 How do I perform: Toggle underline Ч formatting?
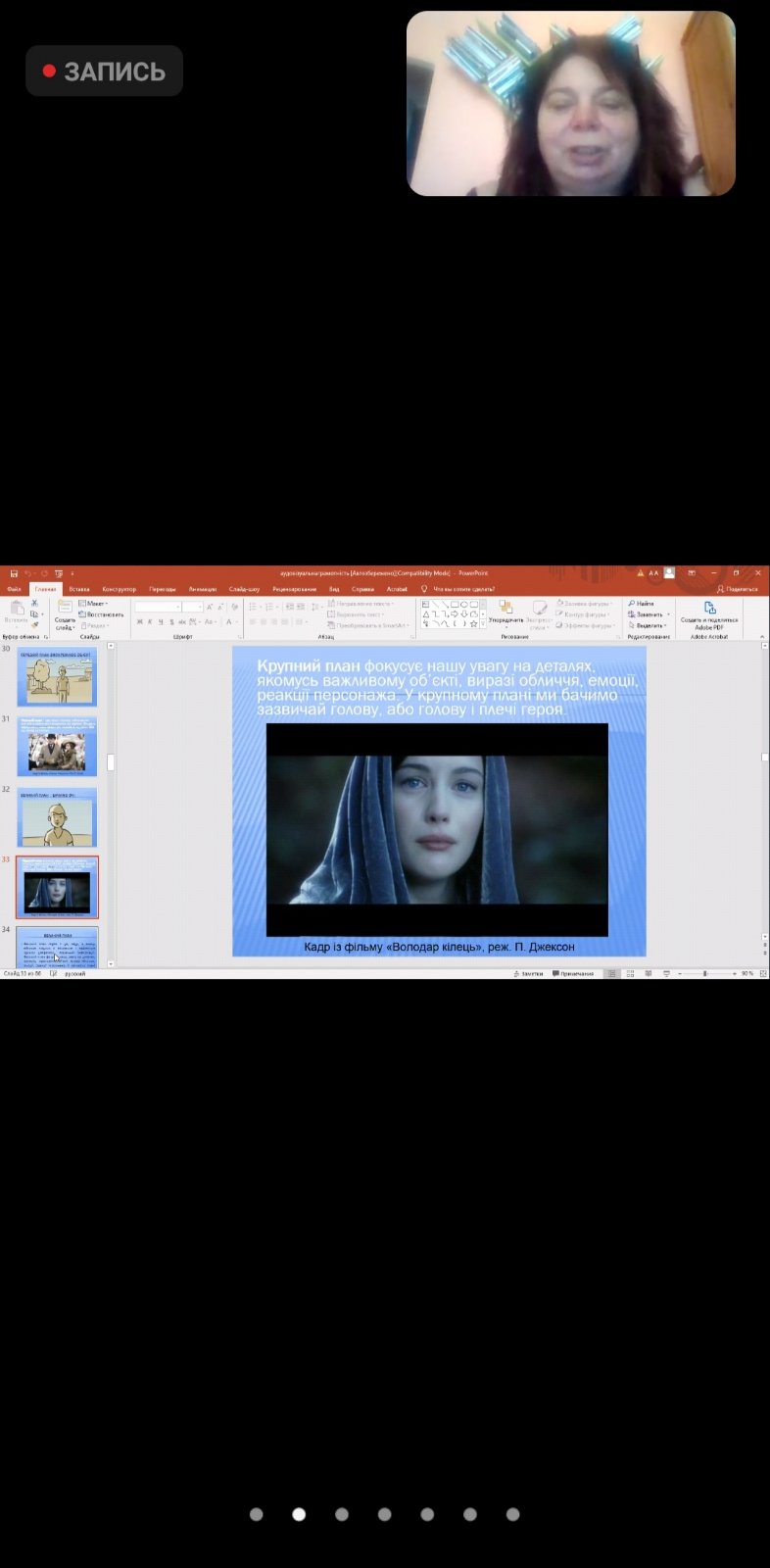pos(162,621)
